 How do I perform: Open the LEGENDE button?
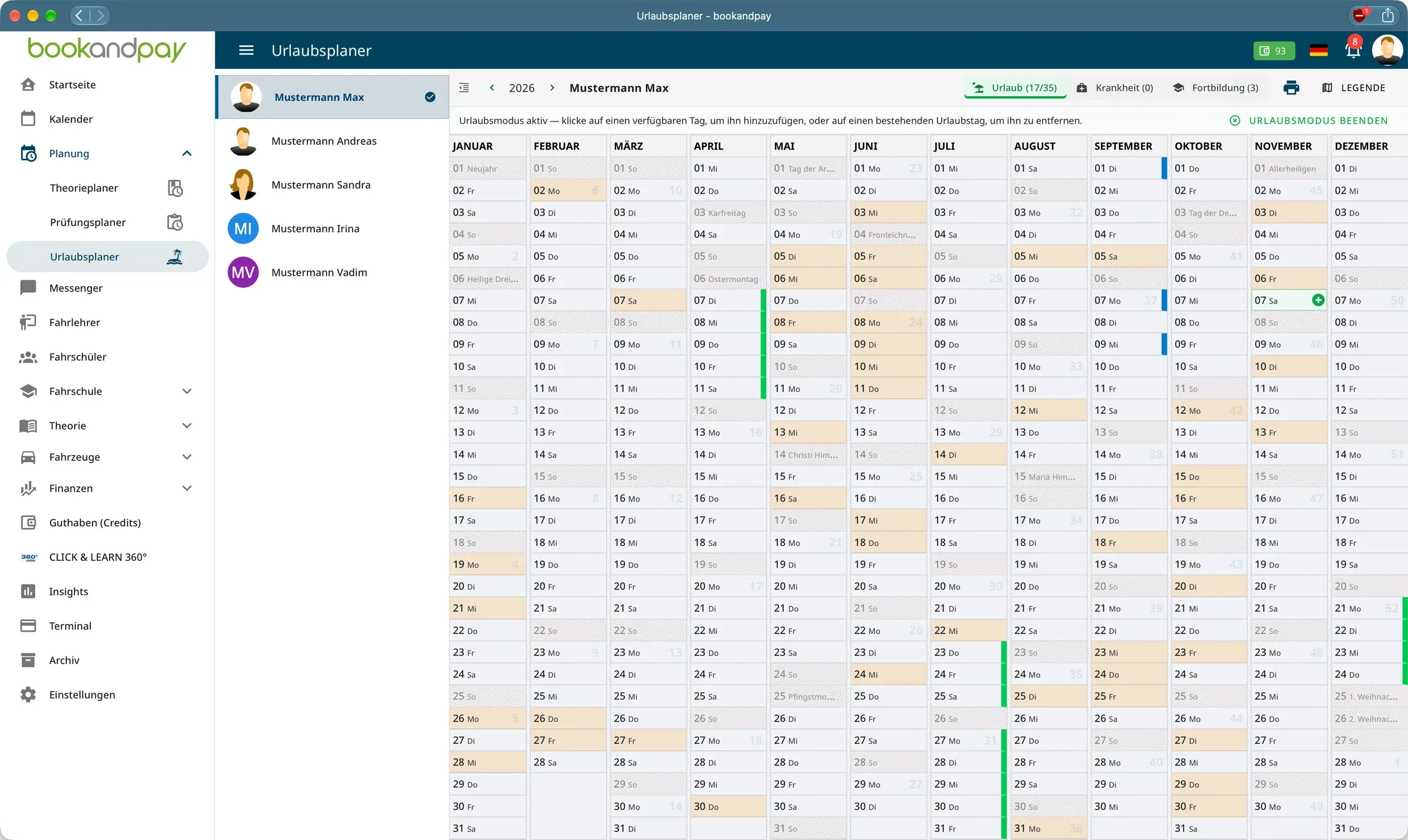click(x=1353, y=88)
